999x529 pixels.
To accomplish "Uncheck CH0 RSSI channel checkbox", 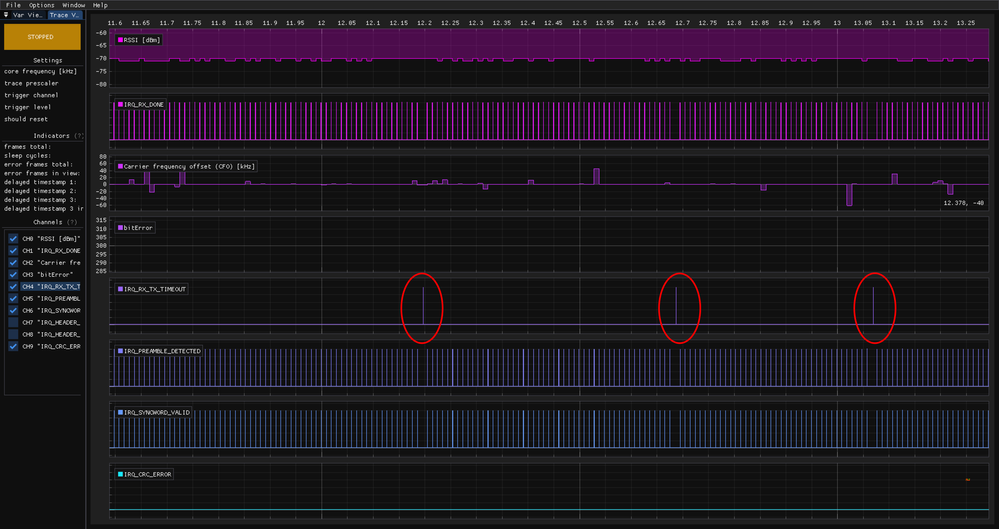I will tap(13, 238).
